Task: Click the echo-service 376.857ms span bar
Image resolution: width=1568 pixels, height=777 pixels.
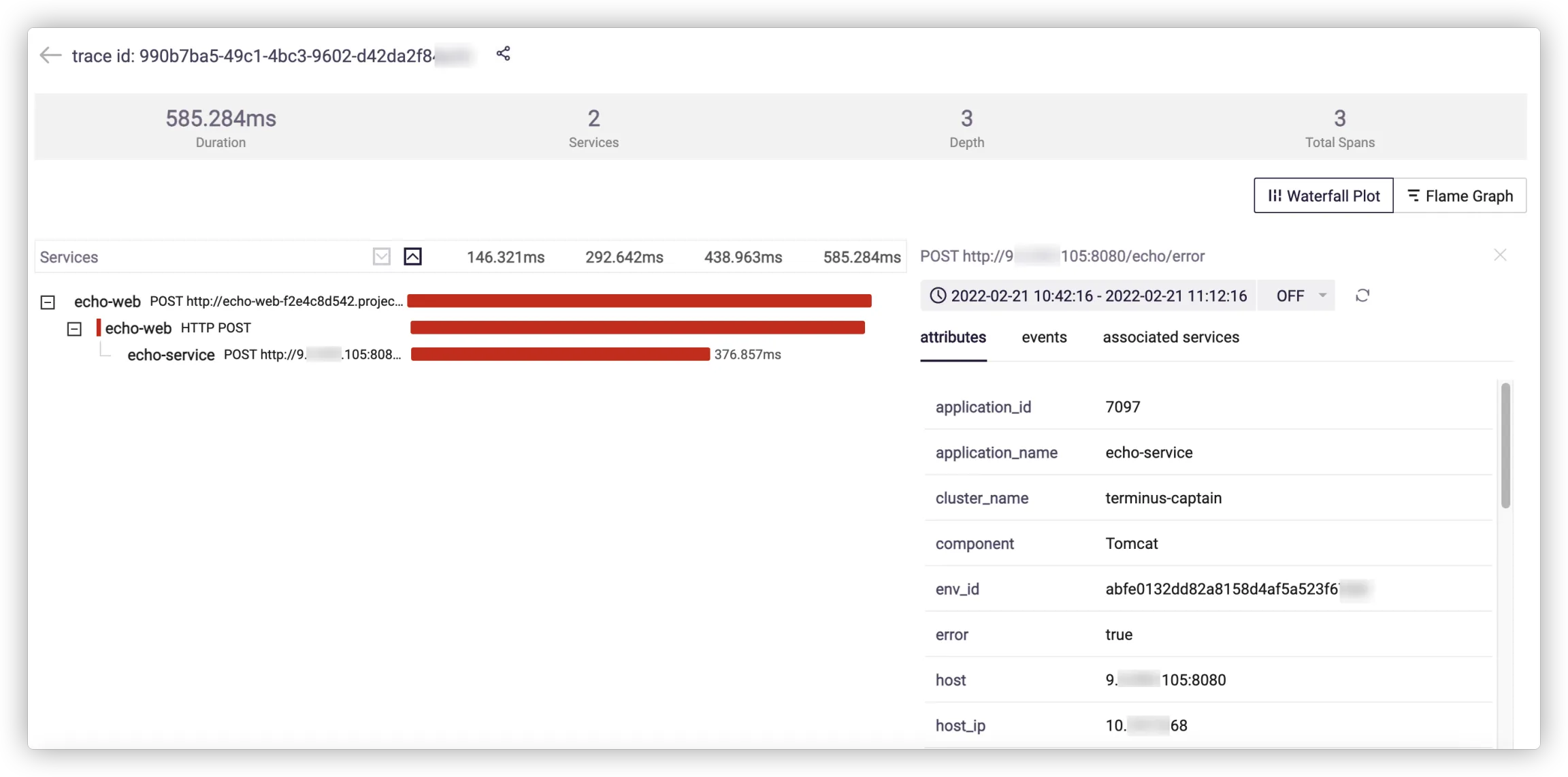Action: [x=560, y=354]
